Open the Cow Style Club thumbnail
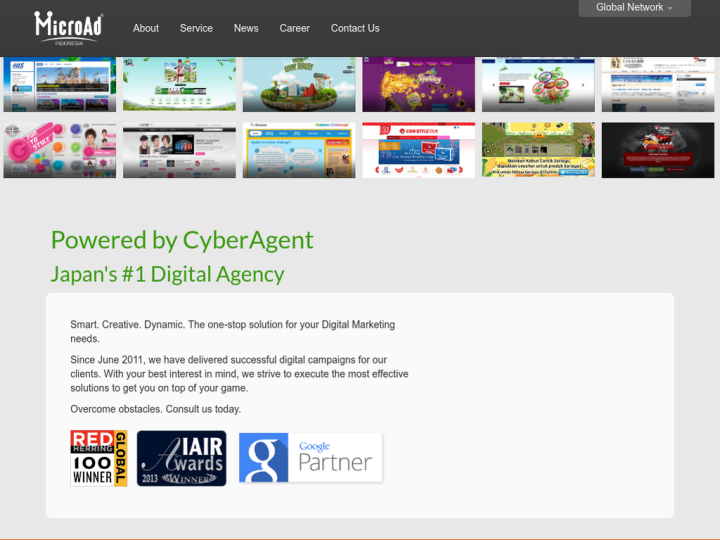This screenshot has height=540, width=720. [418, 150]
